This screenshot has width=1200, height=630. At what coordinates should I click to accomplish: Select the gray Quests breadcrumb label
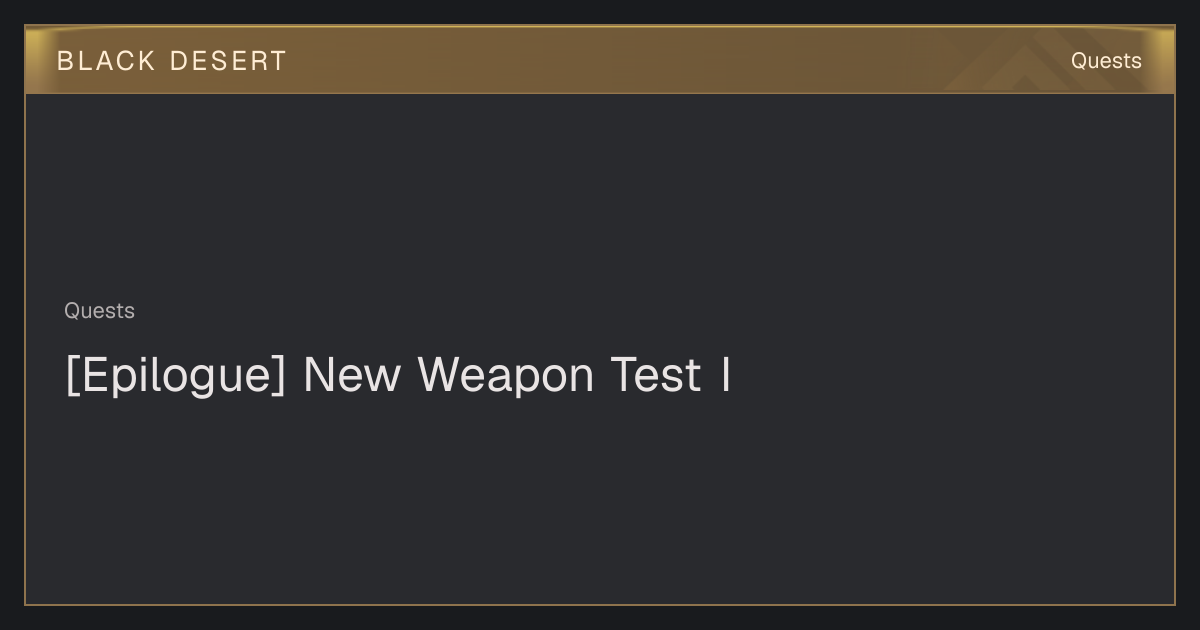pos(99,311)
